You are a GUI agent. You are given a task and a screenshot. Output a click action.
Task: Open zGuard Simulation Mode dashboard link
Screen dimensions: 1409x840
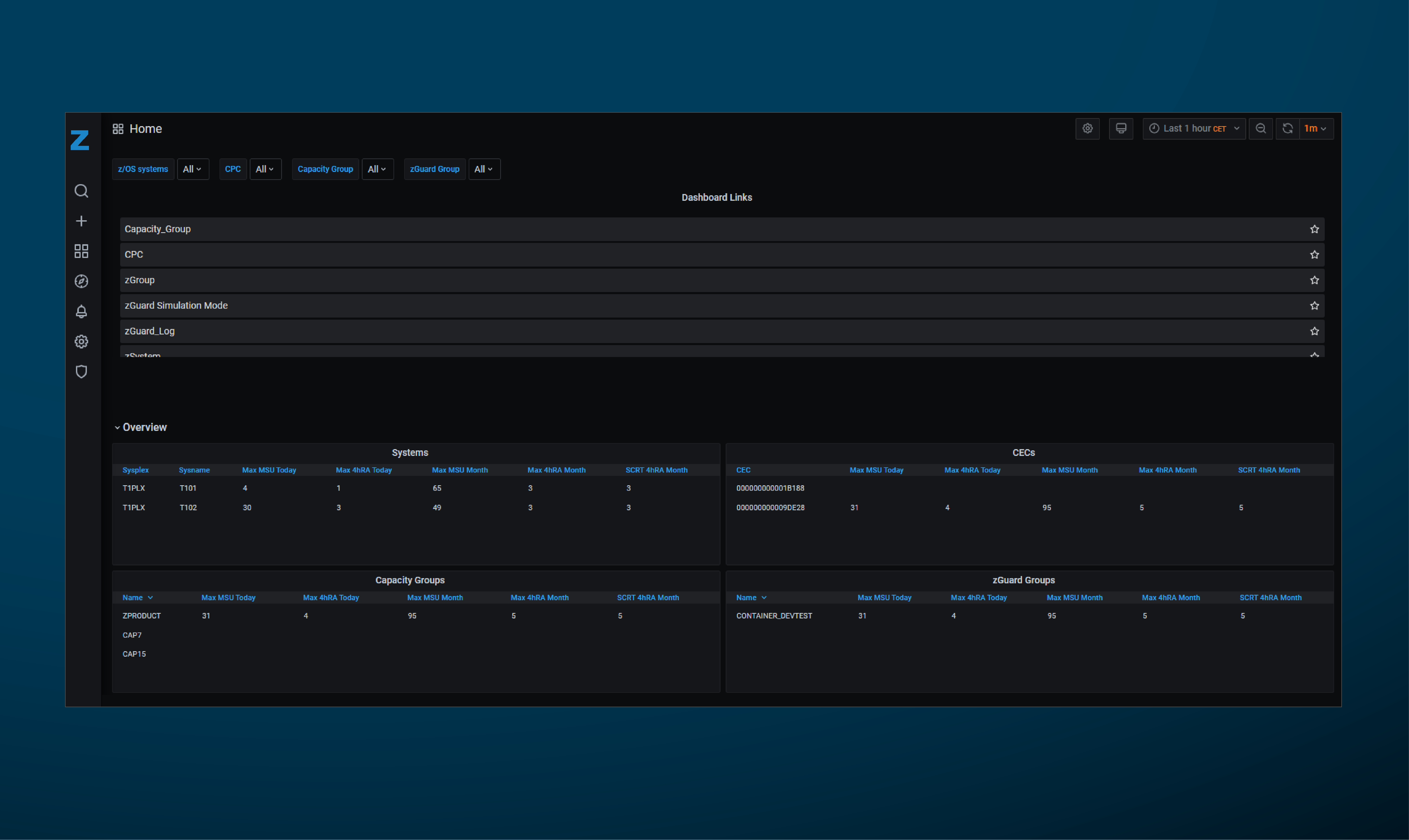176,306
